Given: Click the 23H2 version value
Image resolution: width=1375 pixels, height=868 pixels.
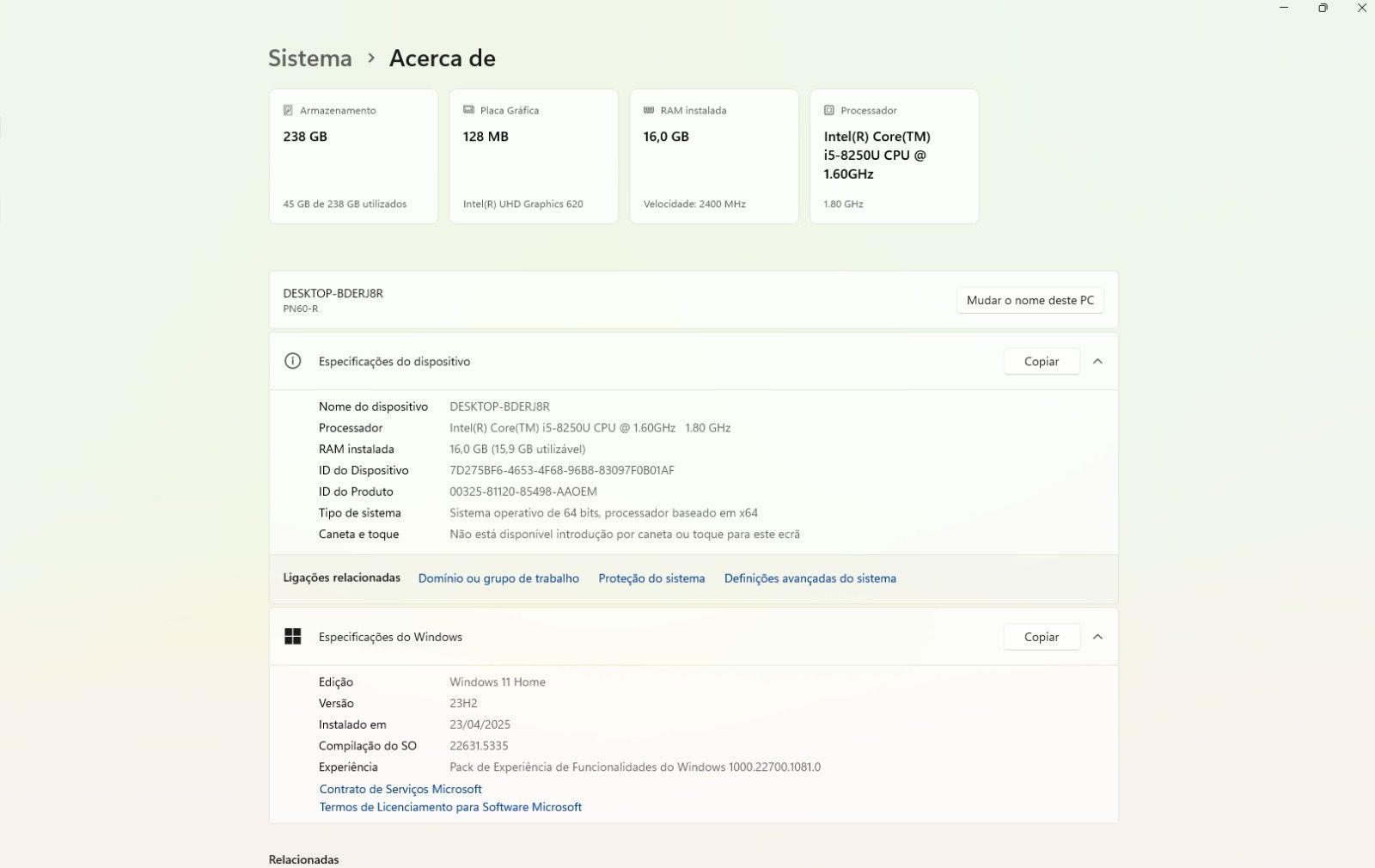Looking at the screenshot, I should click(x=463, y=703).
